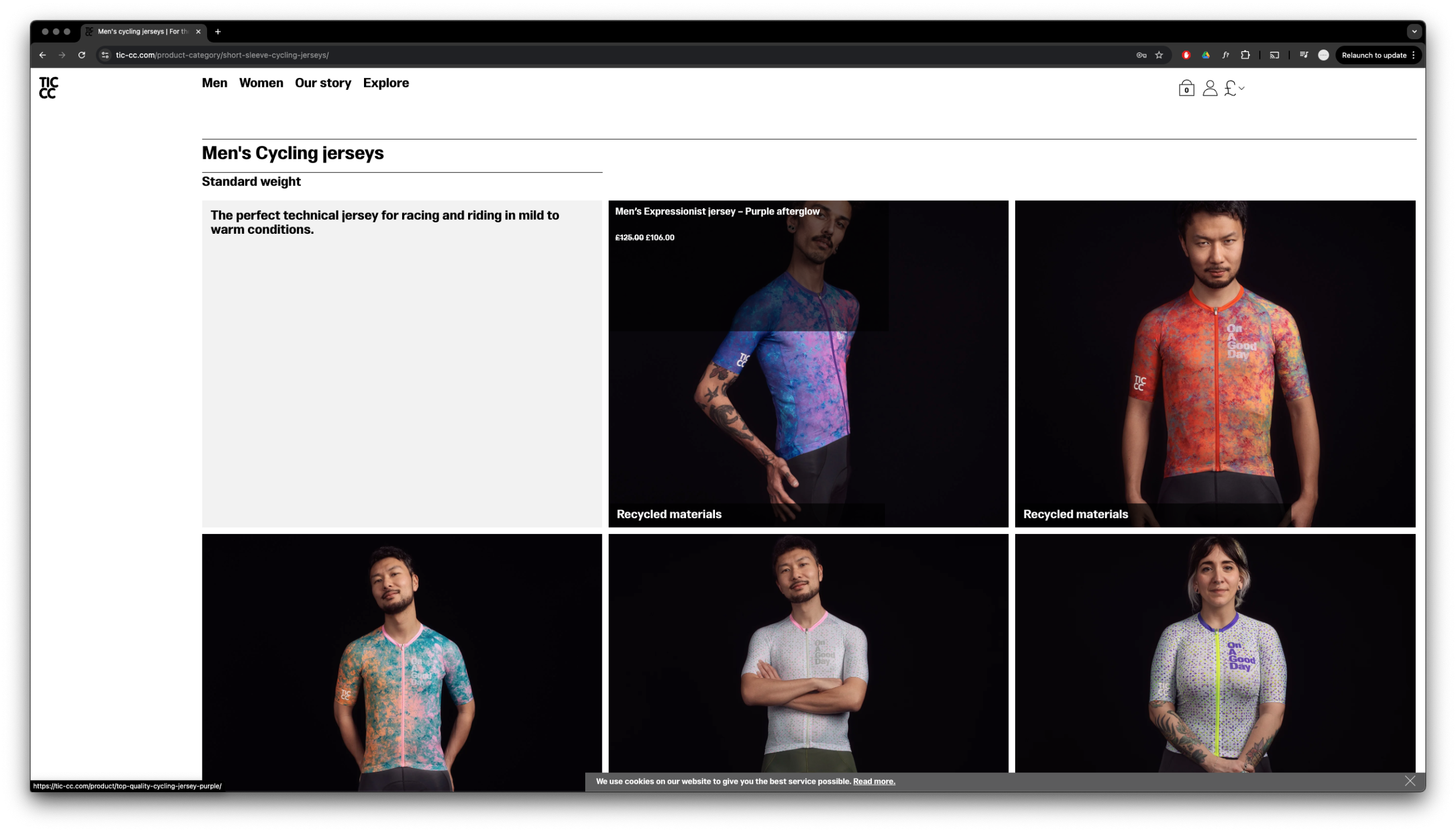Open the media controls music icon
The width and height of the screenshot is (1456, 832).
pyautogui.click(x=1303, y=55)
